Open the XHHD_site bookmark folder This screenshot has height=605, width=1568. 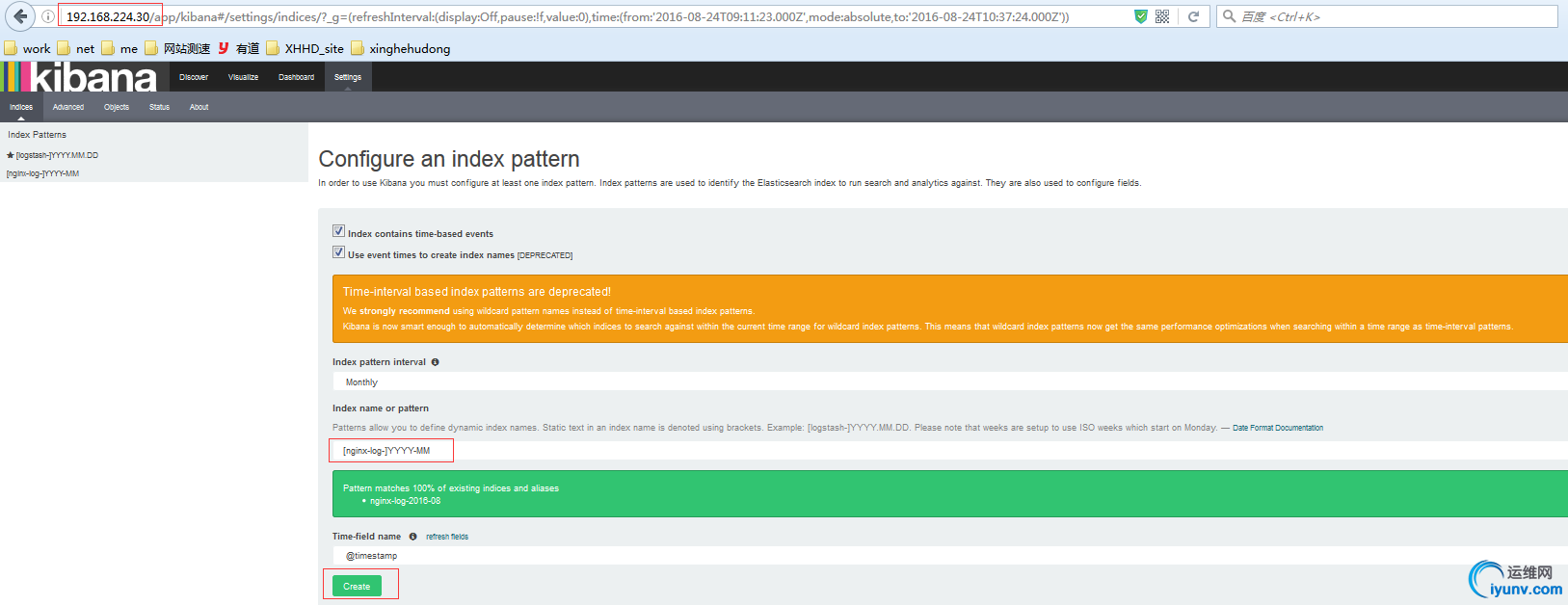[305, 48]
